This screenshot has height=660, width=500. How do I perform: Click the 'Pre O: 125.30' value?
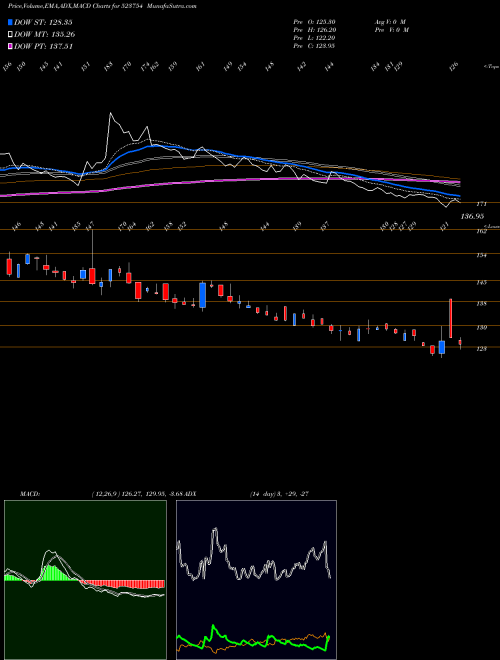pyautogui.click(x=314, y=22)
